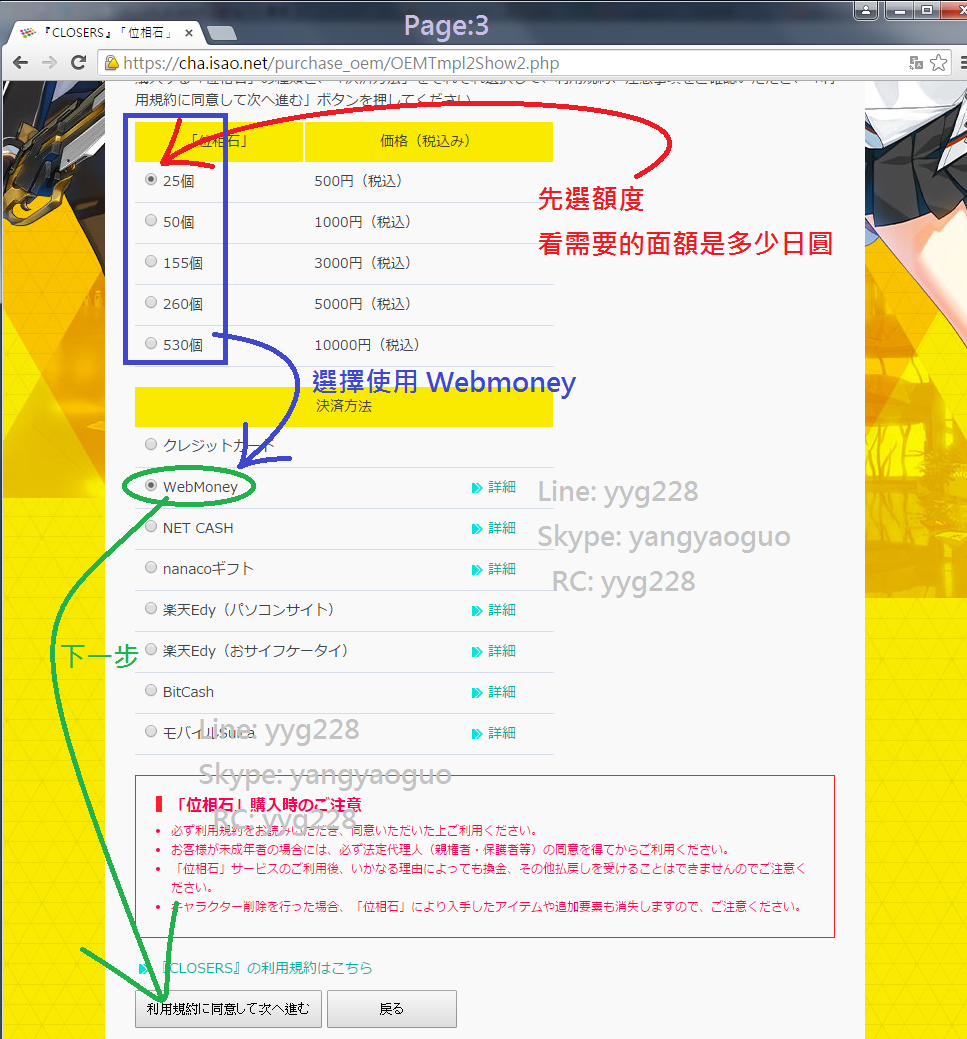967x1039 pixels.
Task: Select the 530個 radio option
Action: coord(151,344)
